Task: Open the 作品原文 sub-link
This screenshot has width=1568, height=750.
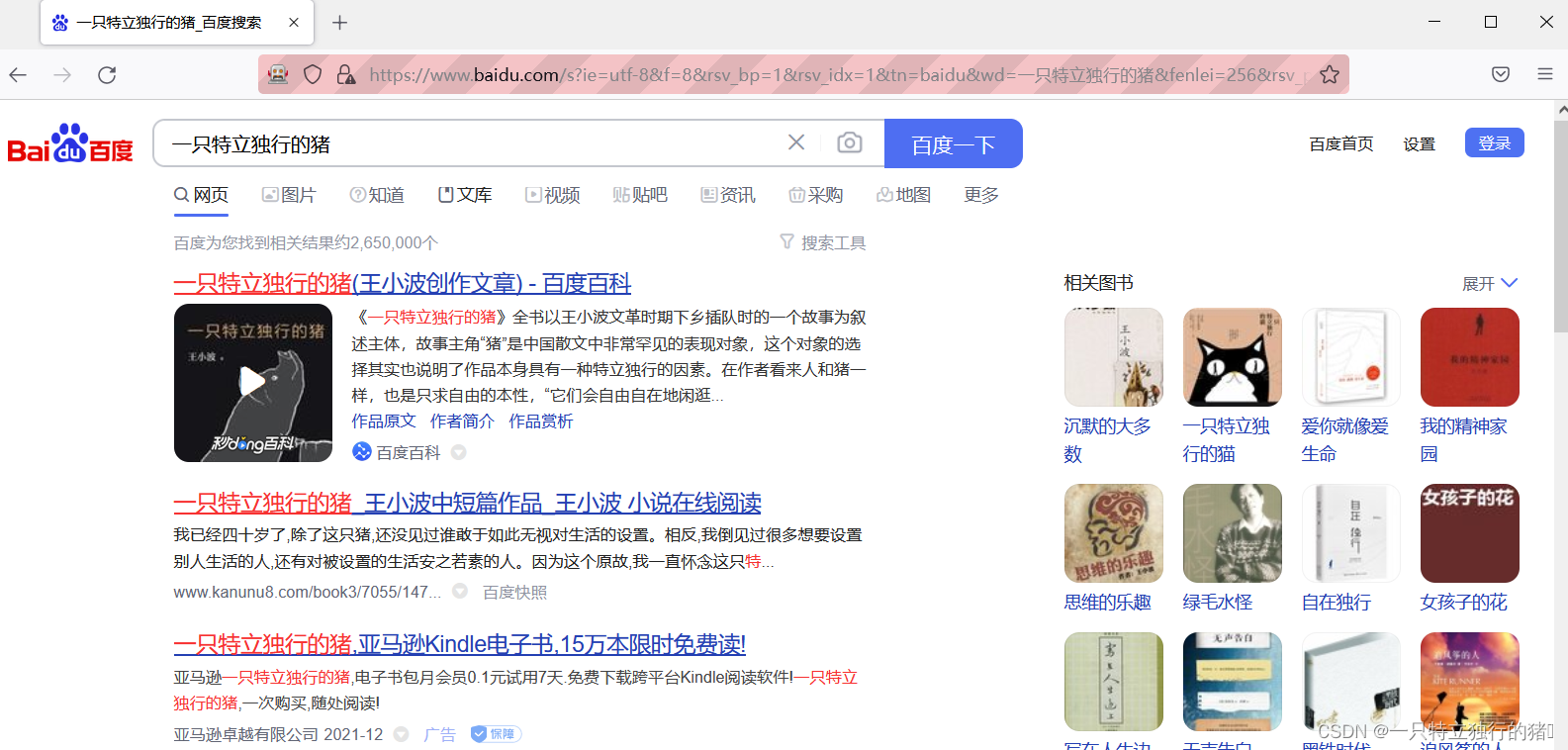Action: 384,422
